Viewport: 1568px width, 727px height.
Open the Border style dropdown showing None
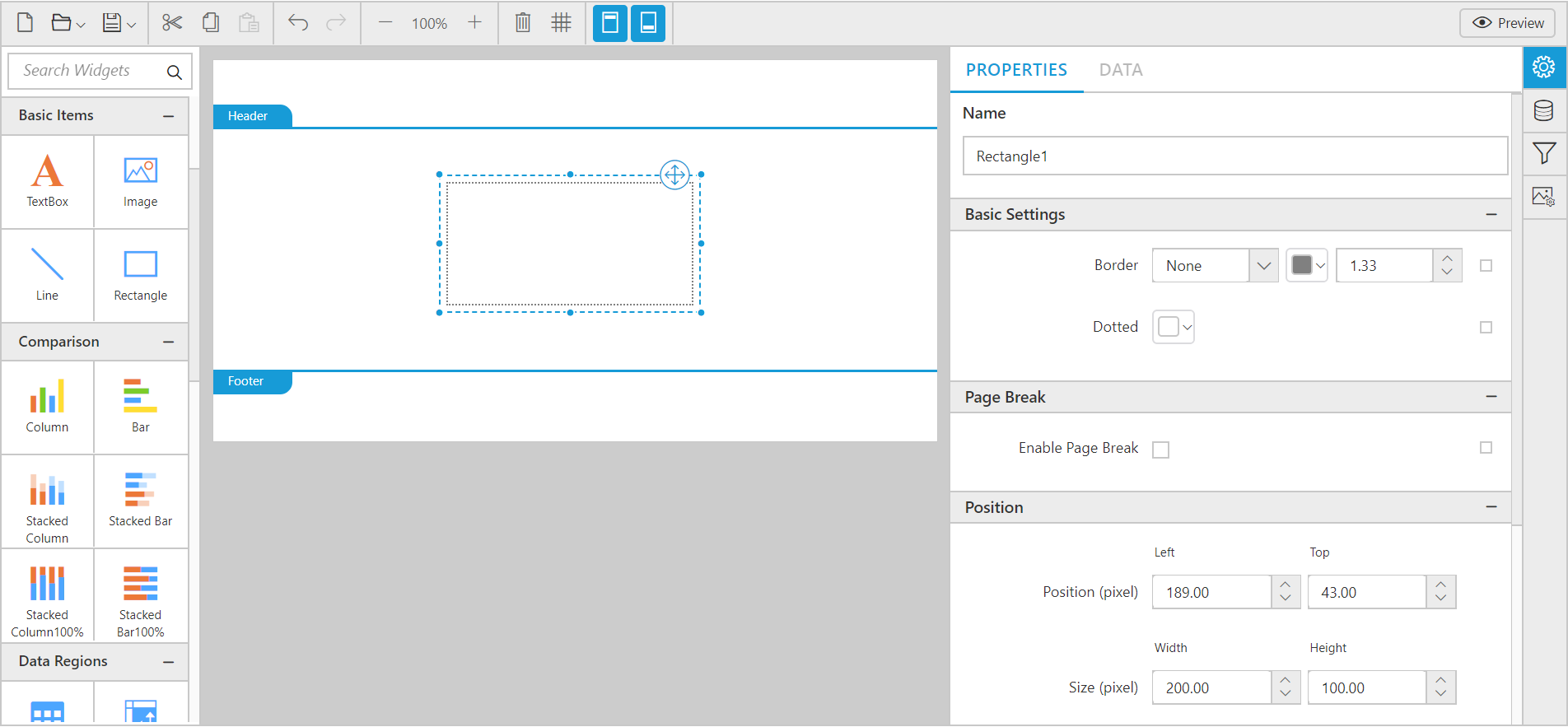tap(1215, 265)
